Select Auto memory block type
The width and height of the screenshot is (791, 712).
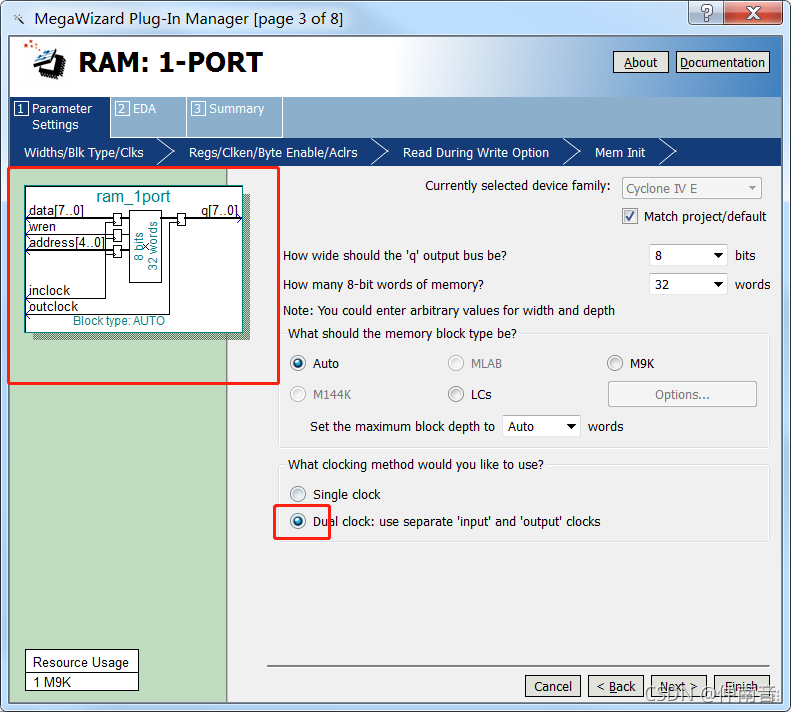(x=298, y=363)
